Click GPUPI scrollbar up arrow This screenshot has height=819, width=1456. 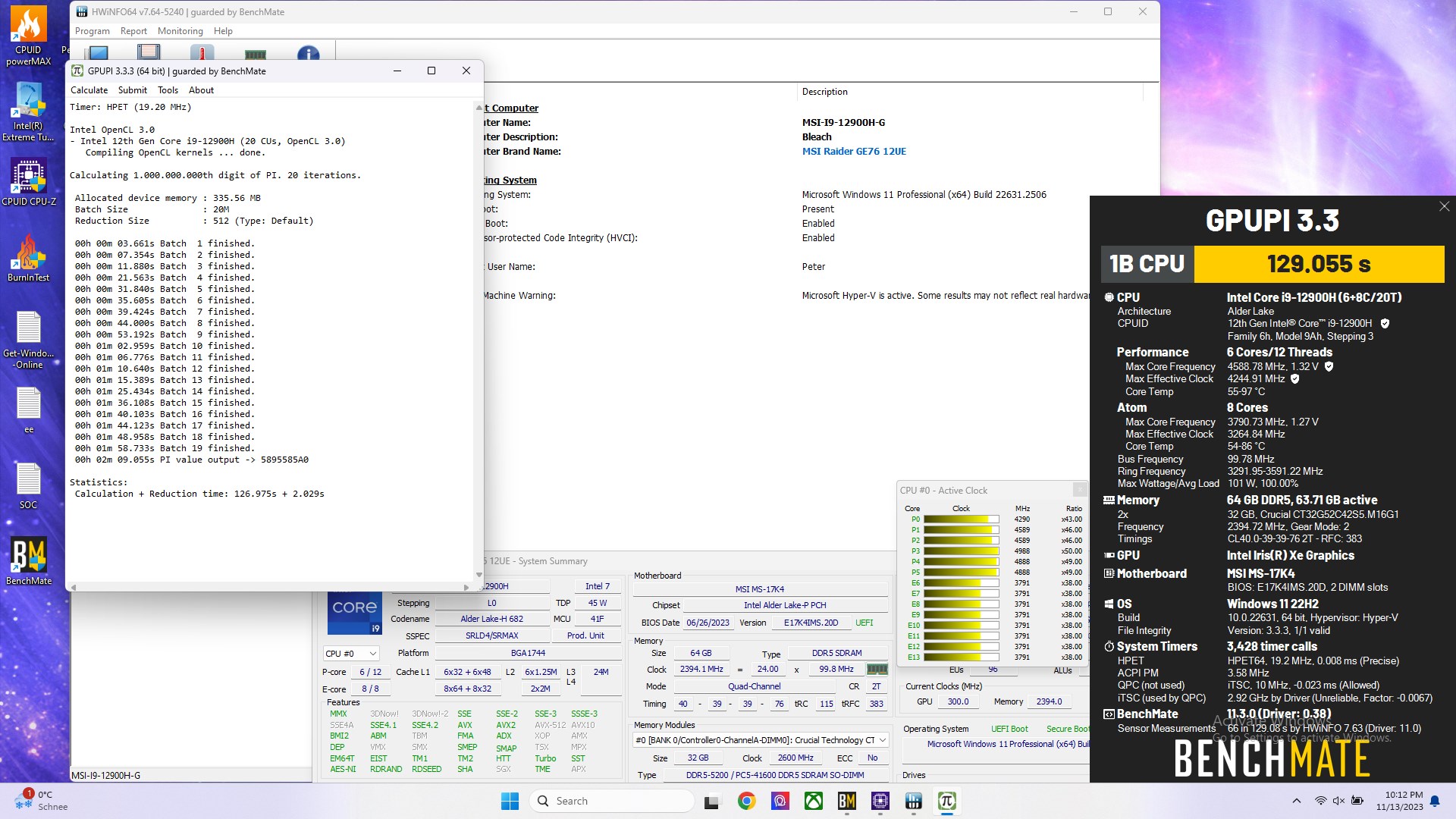point(479,108)
